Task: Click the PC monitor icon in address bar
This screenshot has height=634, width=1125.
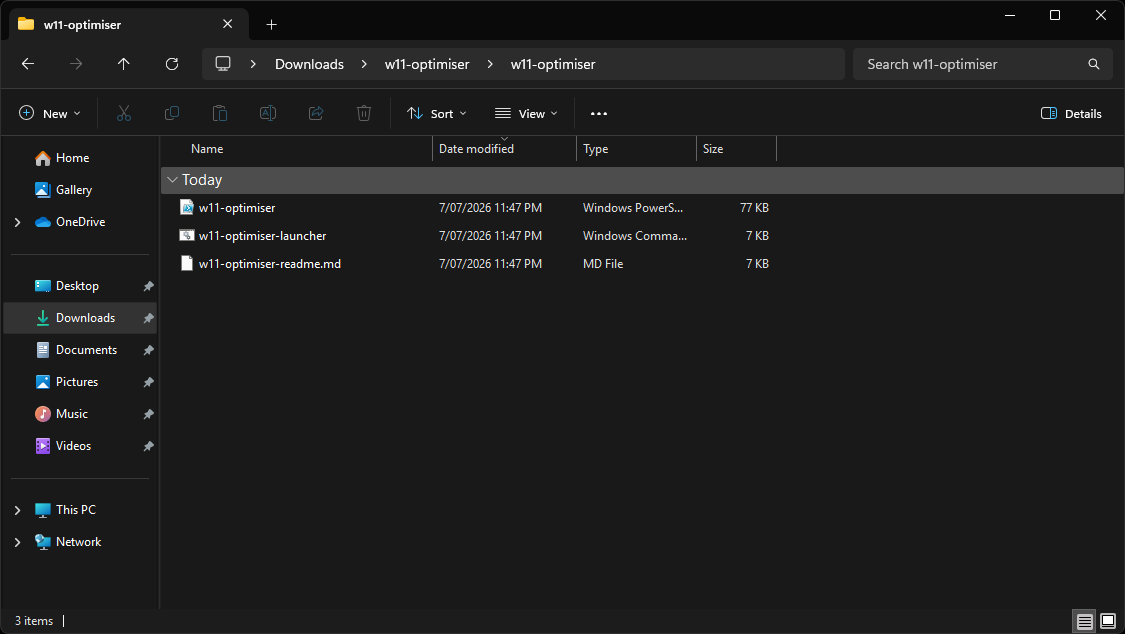Action: [223, 64]
